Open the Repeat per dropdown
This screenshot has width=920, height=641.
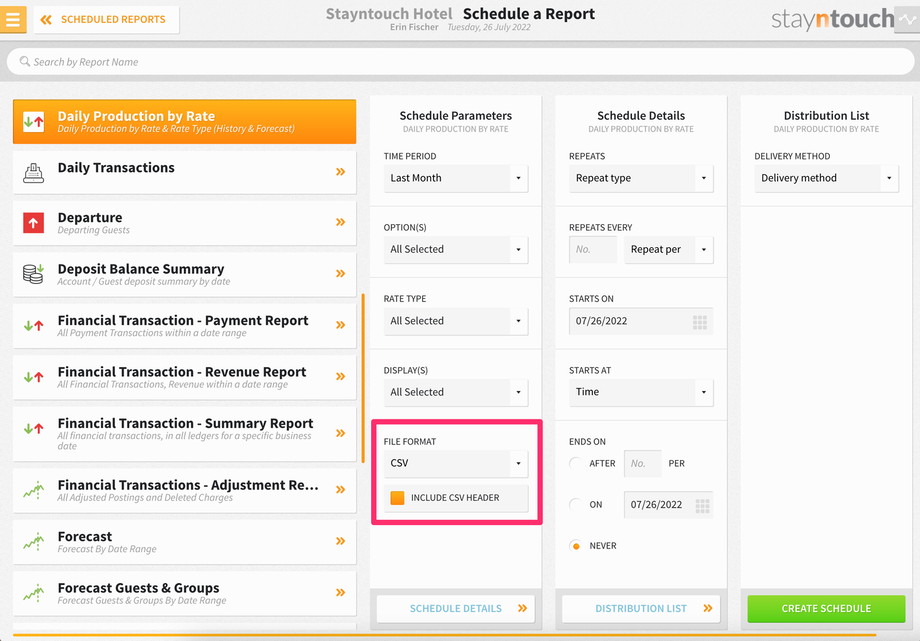click(x=668, y=249)
